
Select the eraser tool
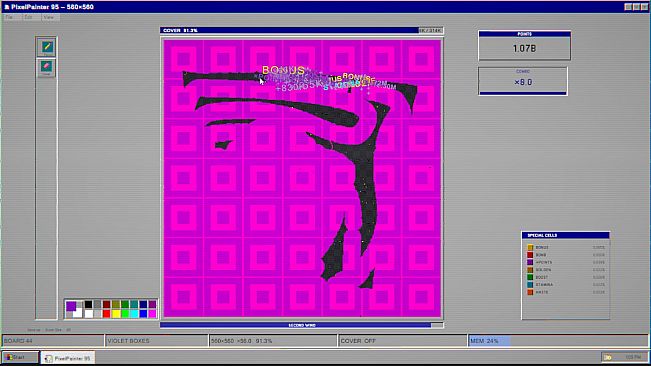pos(46,67)
